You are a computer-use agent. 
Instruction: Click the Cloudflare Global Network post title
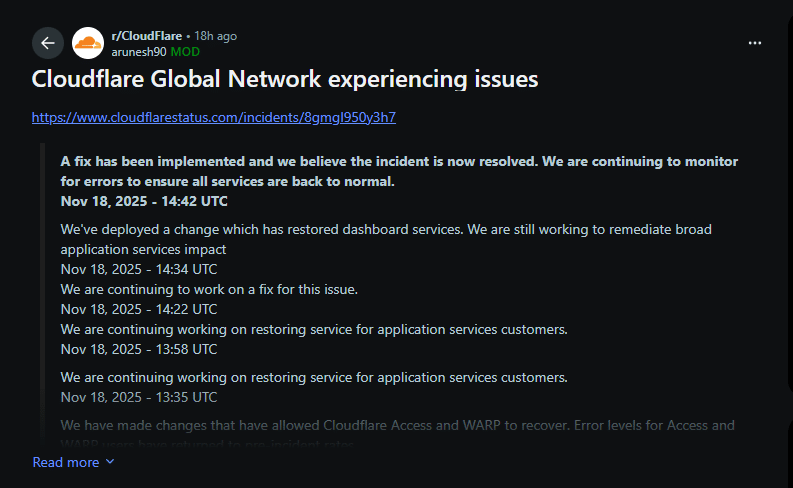click(285, 80)
